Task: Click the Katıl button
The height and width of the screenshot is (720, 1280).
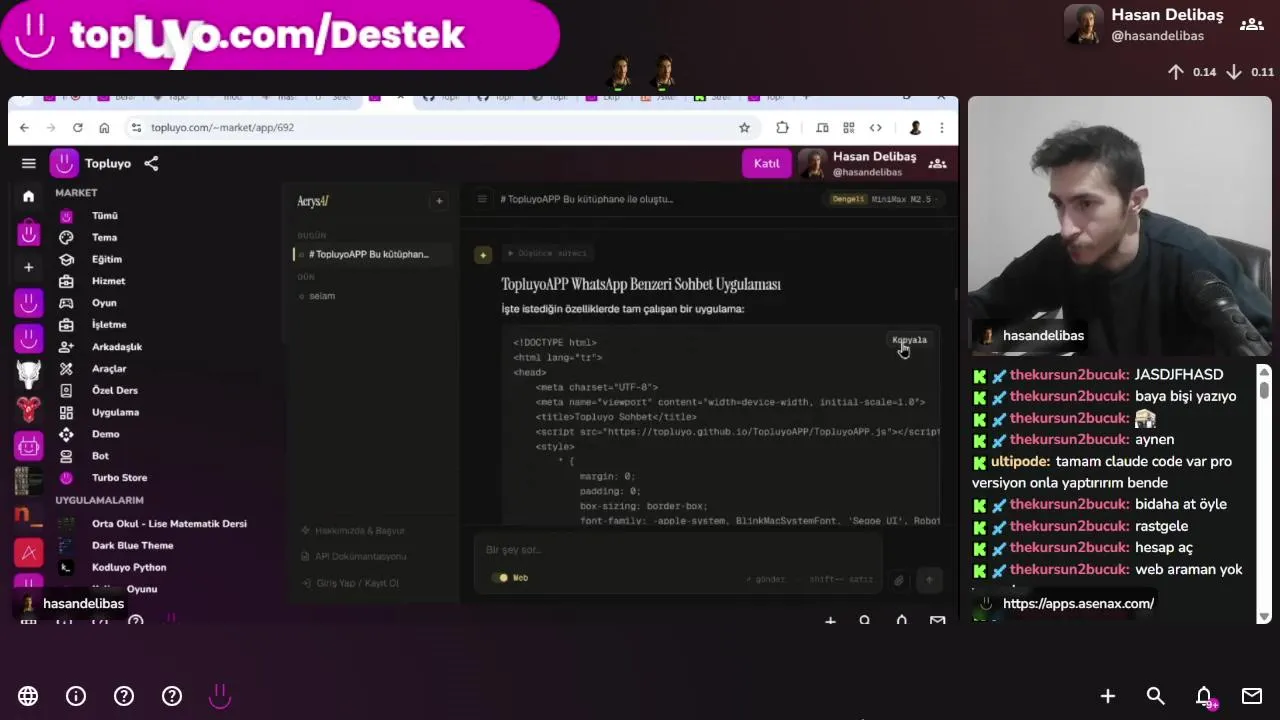Action: 766,164
